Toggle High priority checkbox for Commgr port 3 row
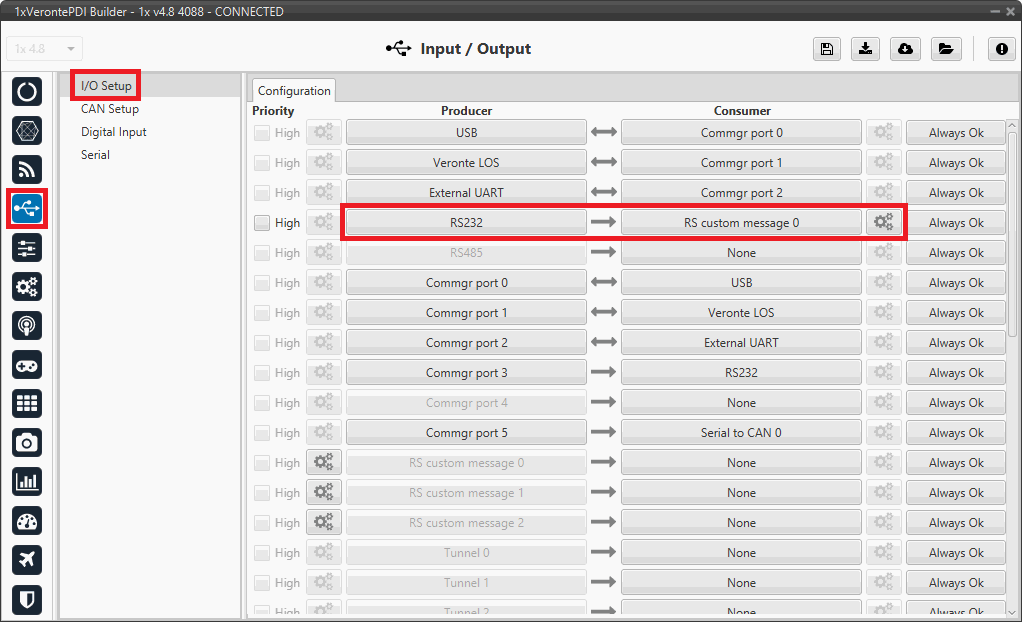The image size is (1022, 622). pos(262,373)
